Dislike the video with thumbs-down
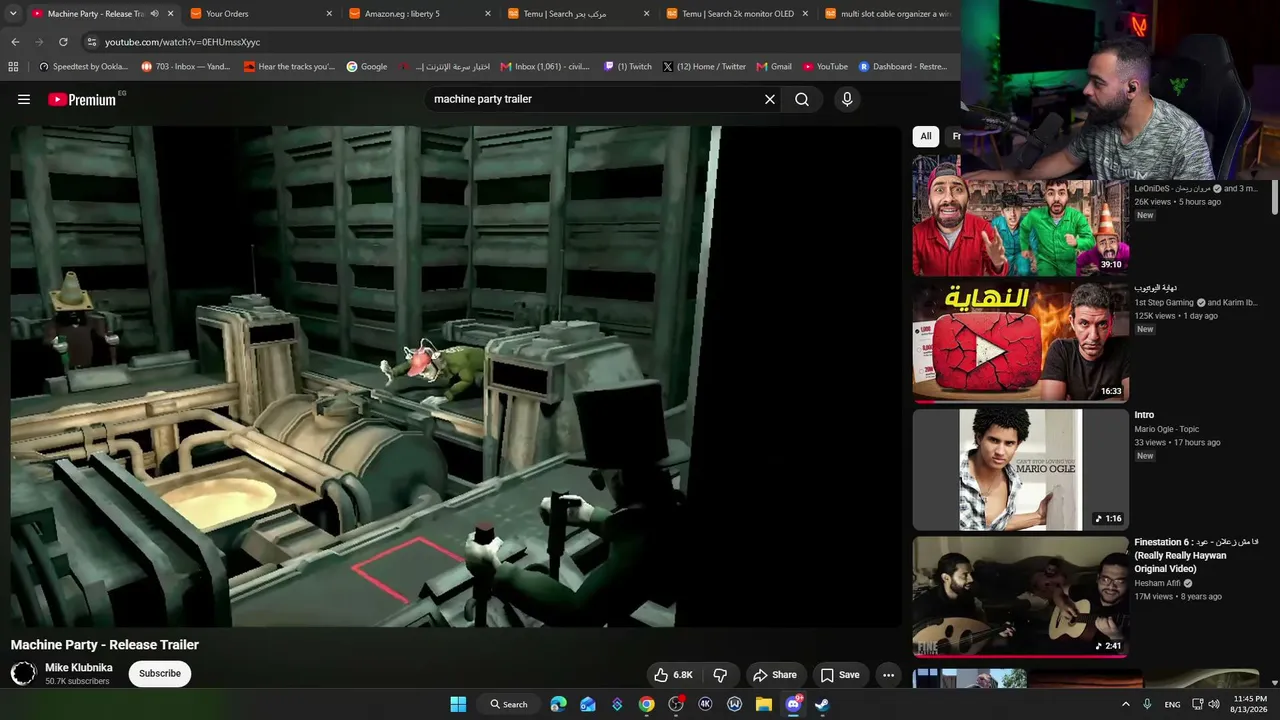 click(720, 675)
